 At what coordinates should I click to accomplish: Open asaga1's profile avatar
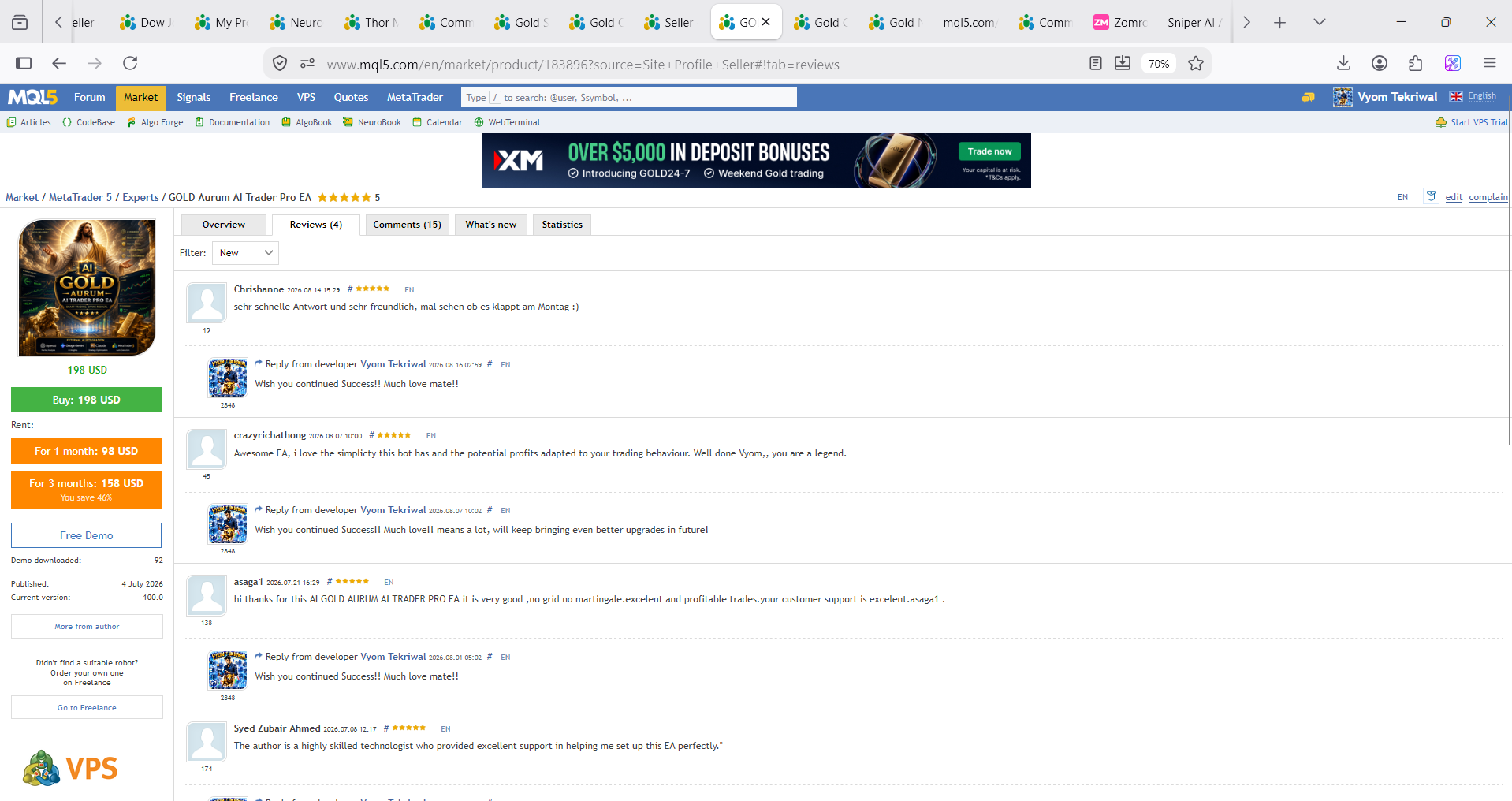tap(207, 595)
